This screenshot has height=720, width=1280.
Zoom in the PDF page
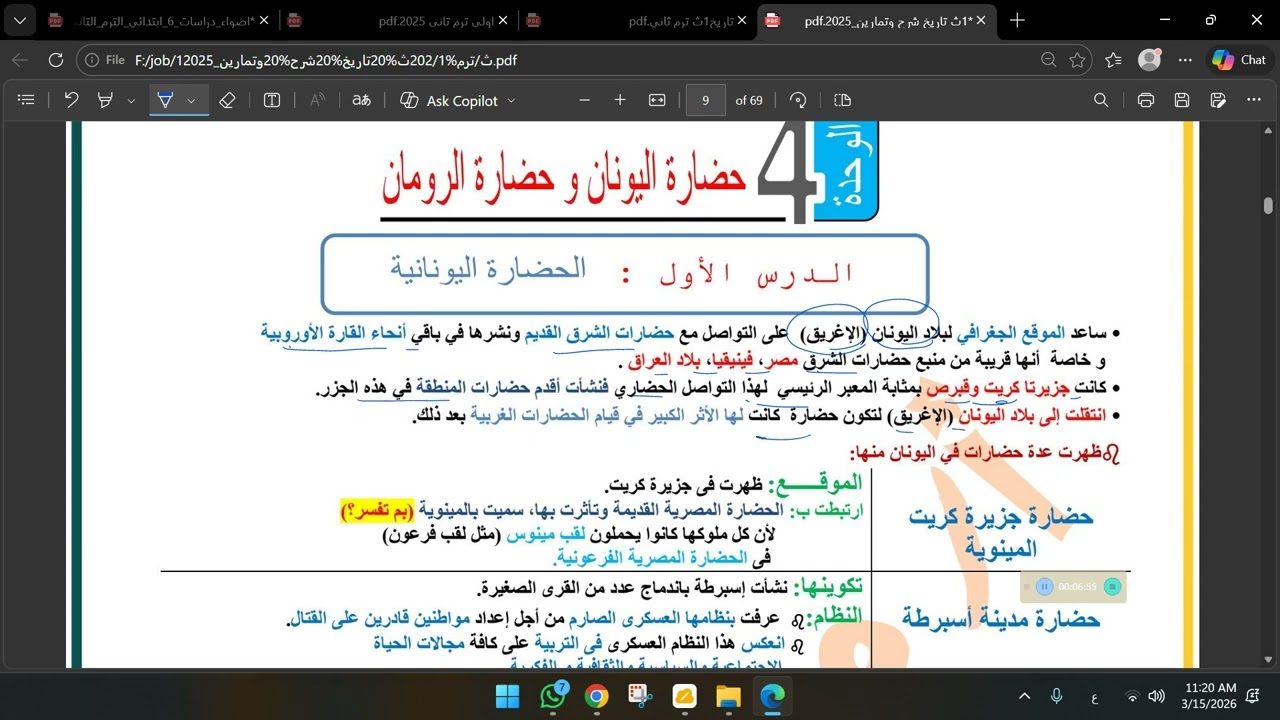(620, 100)
